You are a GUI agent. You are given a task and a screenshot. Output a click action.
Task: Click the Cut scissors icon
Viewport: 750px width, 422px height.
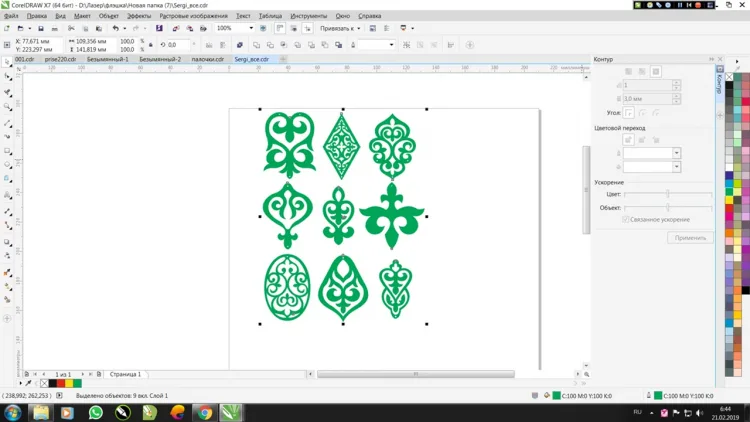tap(71, 29)
